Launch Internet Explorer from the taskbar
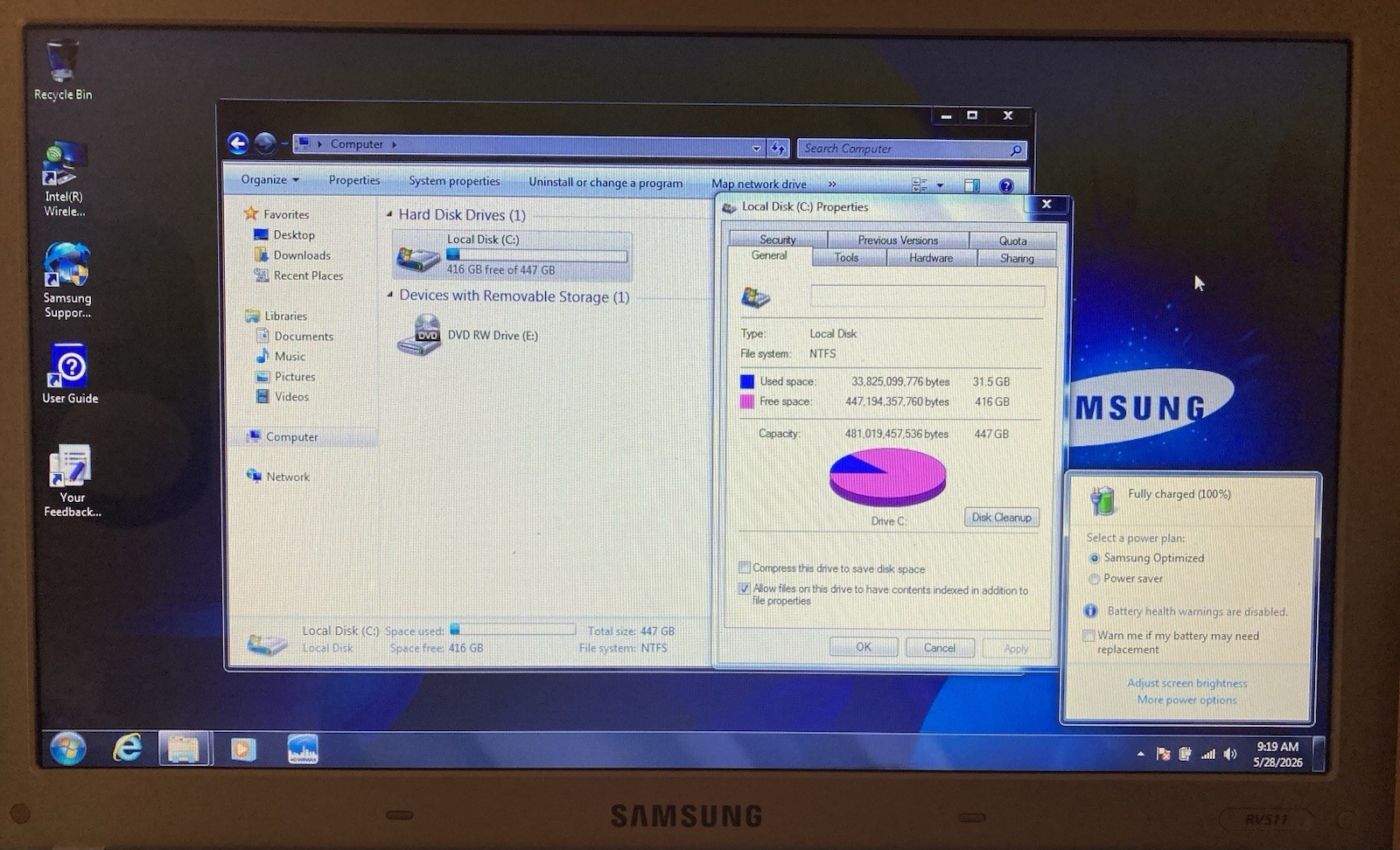This screenshot has width=1400, height=850. point(128,749)
